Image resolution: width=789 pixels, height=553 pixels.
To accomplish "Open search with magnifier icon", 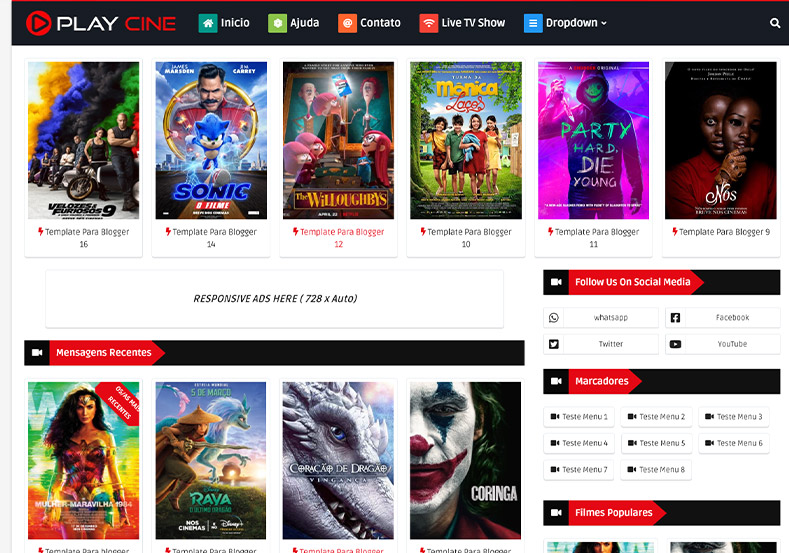I will pyautogui.click(x=775, y=23).
